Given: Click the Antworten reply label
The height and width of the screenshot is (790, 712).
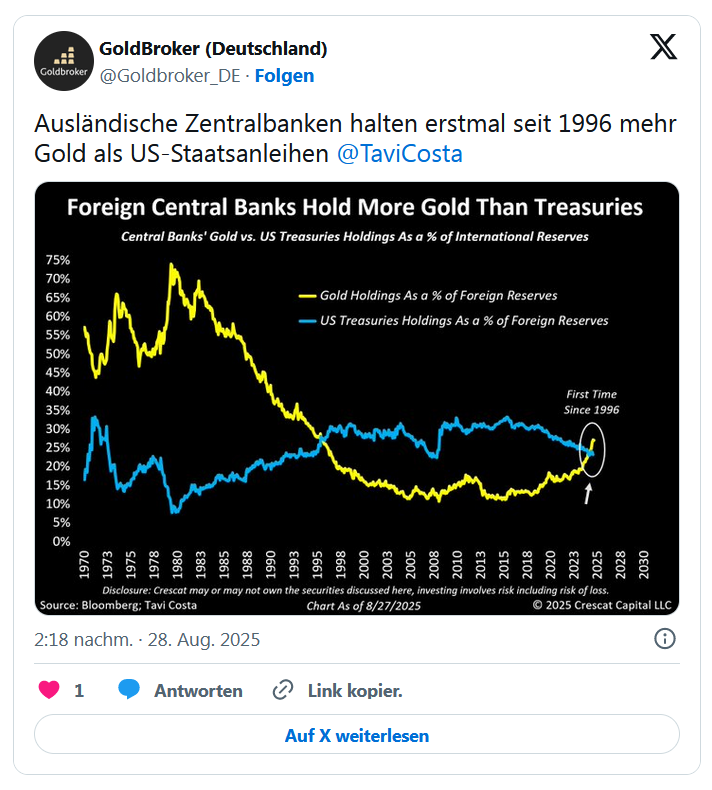Looking at the screenshot, I should coord(198,690).
